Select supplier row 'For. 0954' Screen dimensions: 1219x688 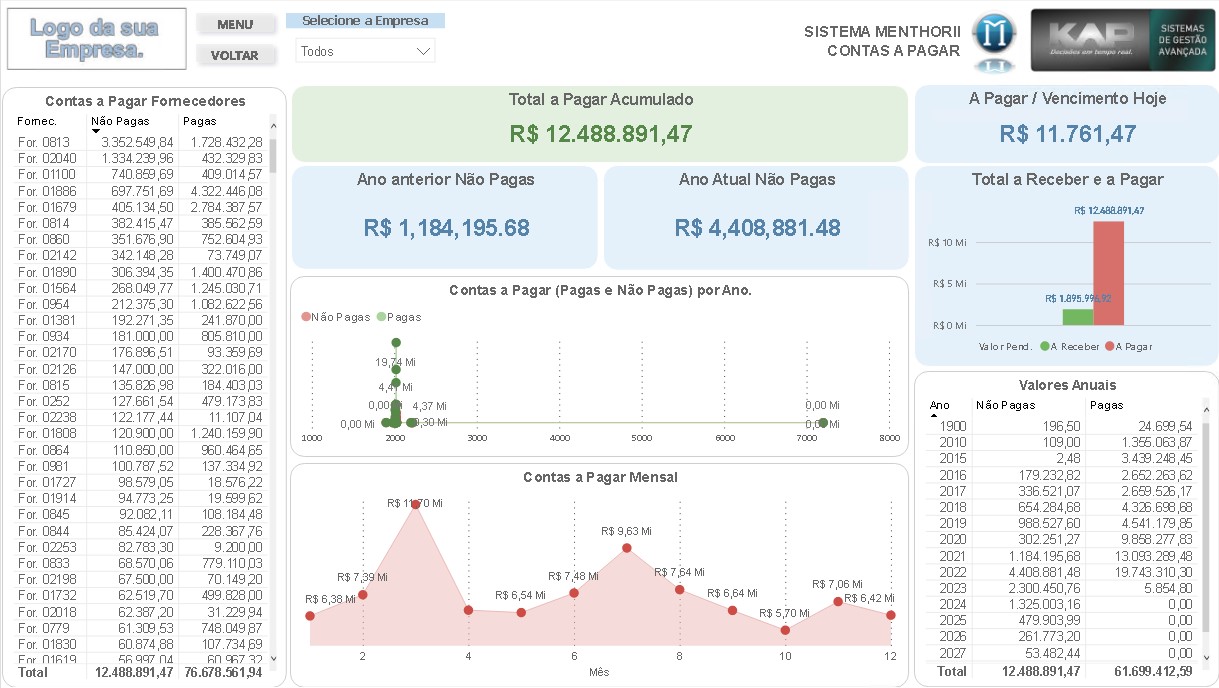141,304
